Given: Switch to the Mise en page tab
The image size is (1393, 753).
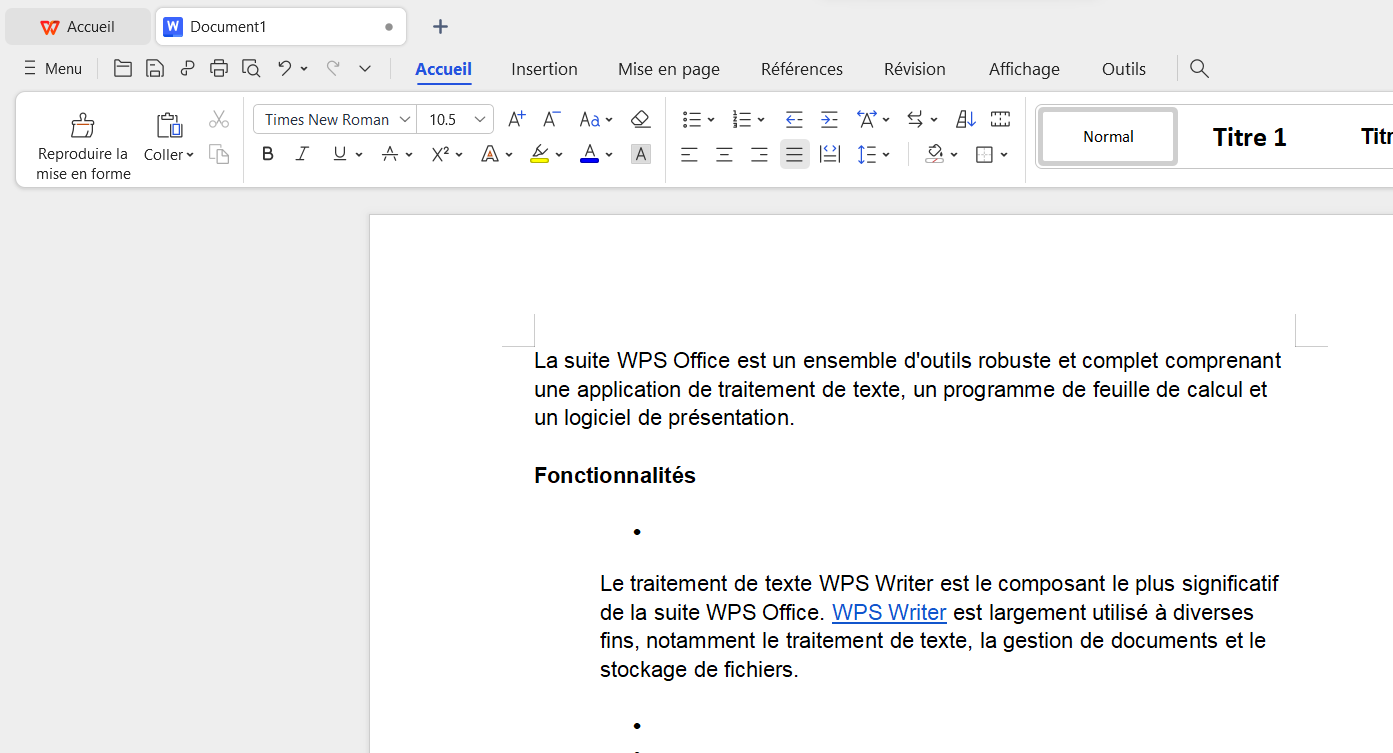Looking at the screenshot, I should click(x=669, y=69).
